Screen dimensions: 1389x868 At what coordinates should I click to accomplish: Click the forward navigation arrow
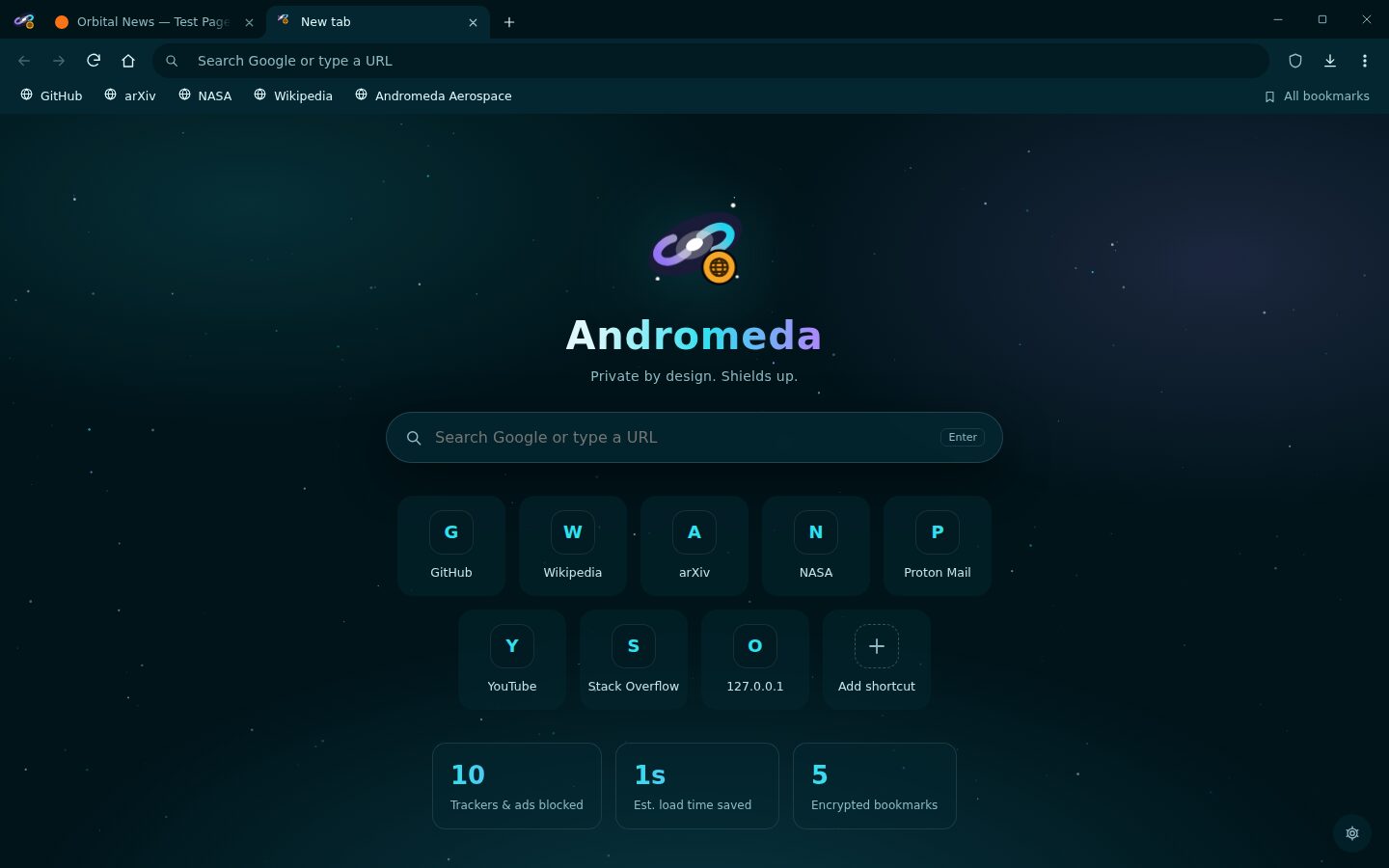59,61
